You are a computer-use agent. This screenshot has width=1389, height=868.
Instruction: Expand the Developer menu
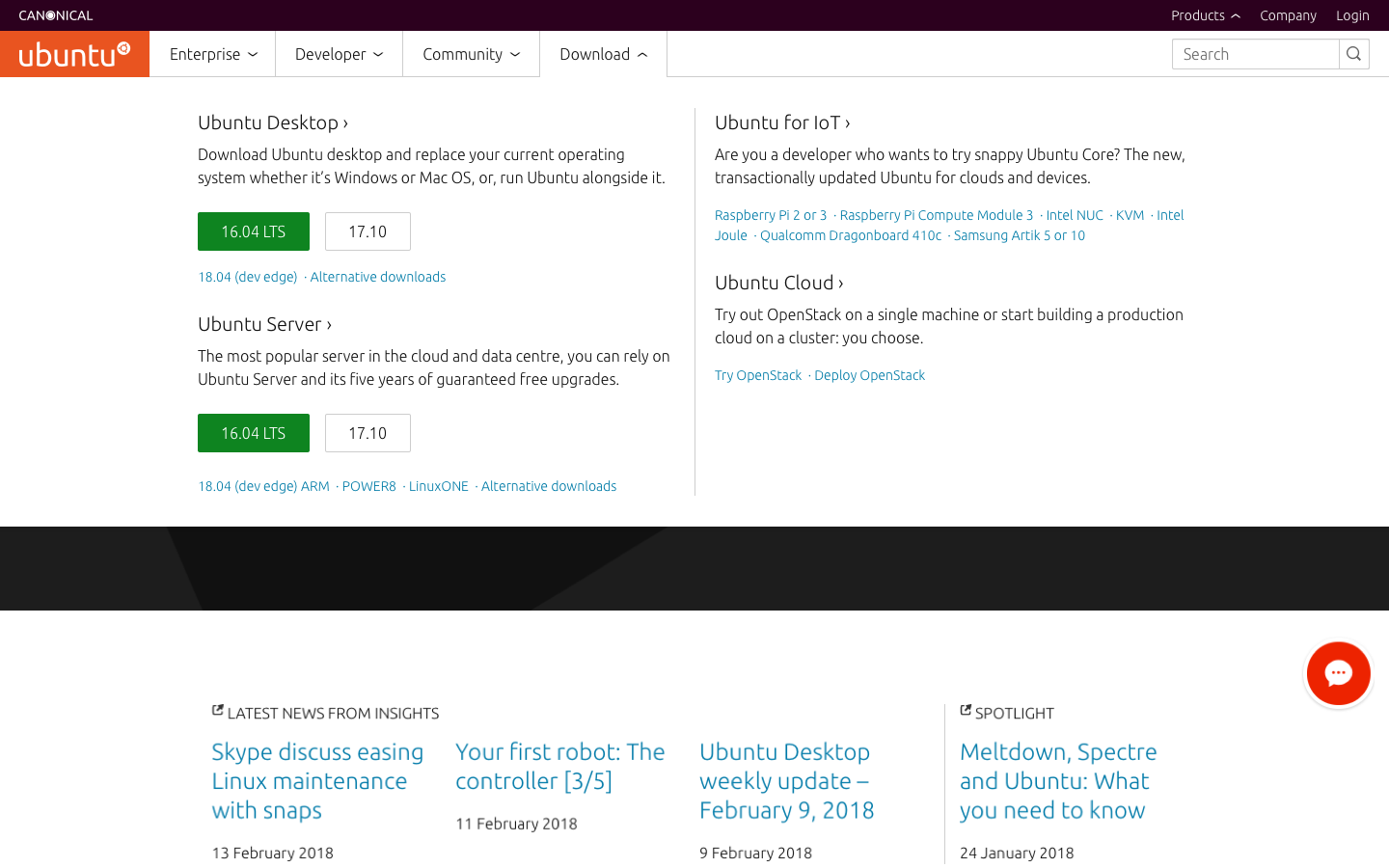[x=339, y=54]
